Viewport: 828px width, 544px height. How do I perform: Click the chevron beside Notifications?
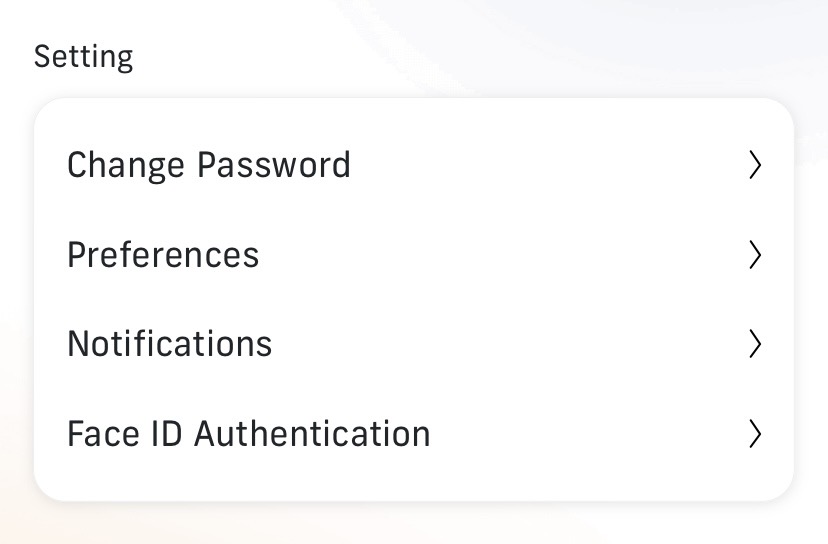pos(755,344)
